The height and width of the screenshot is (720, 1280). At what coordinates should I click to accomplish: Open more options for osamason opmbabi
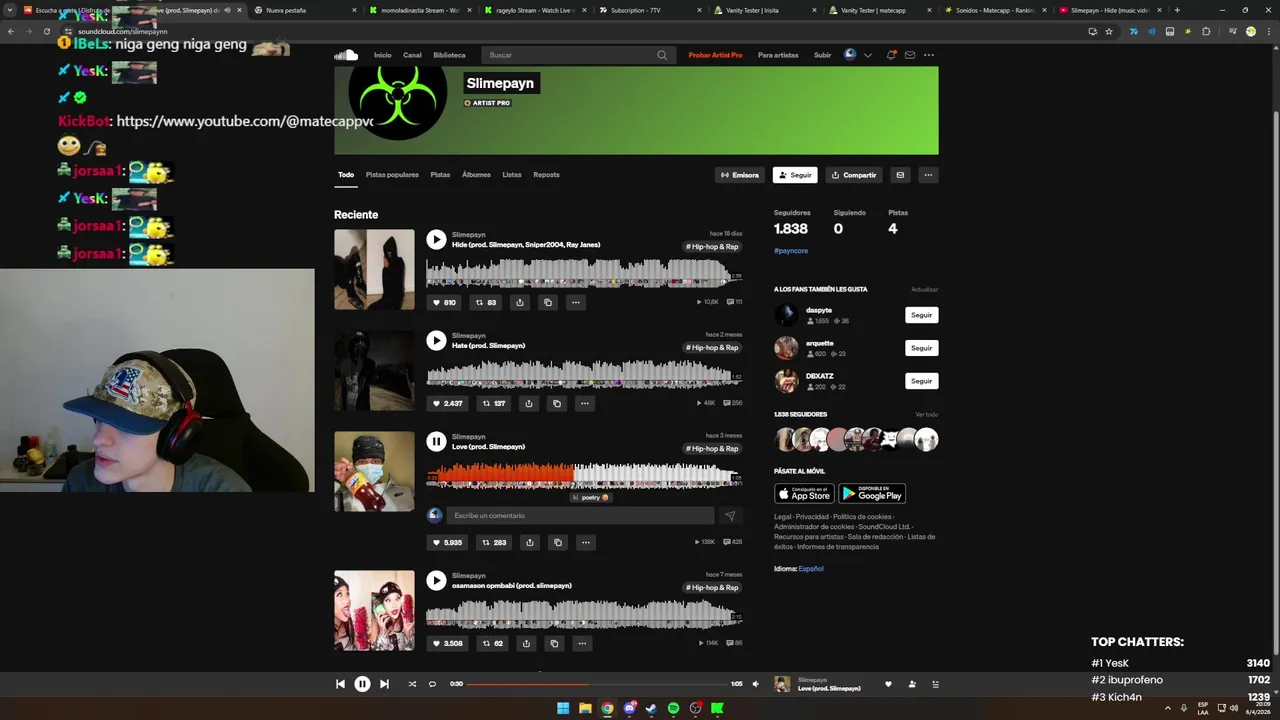(x=582, y=643)
